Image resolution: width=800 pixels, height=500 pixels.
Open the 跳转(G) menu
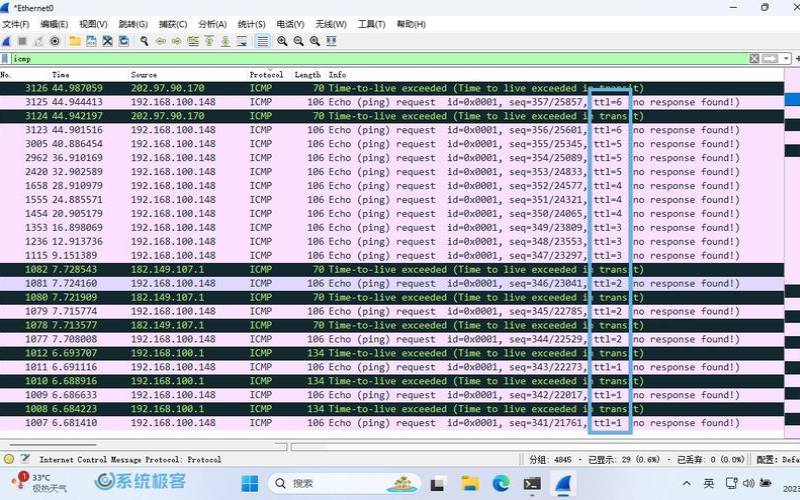pos(133,24)
